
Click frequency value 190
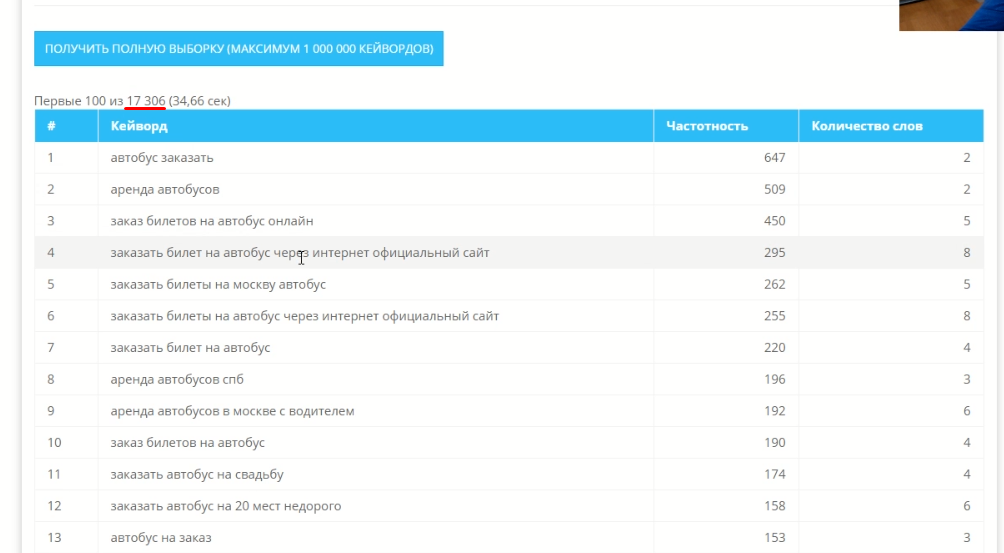click(774, 443)
